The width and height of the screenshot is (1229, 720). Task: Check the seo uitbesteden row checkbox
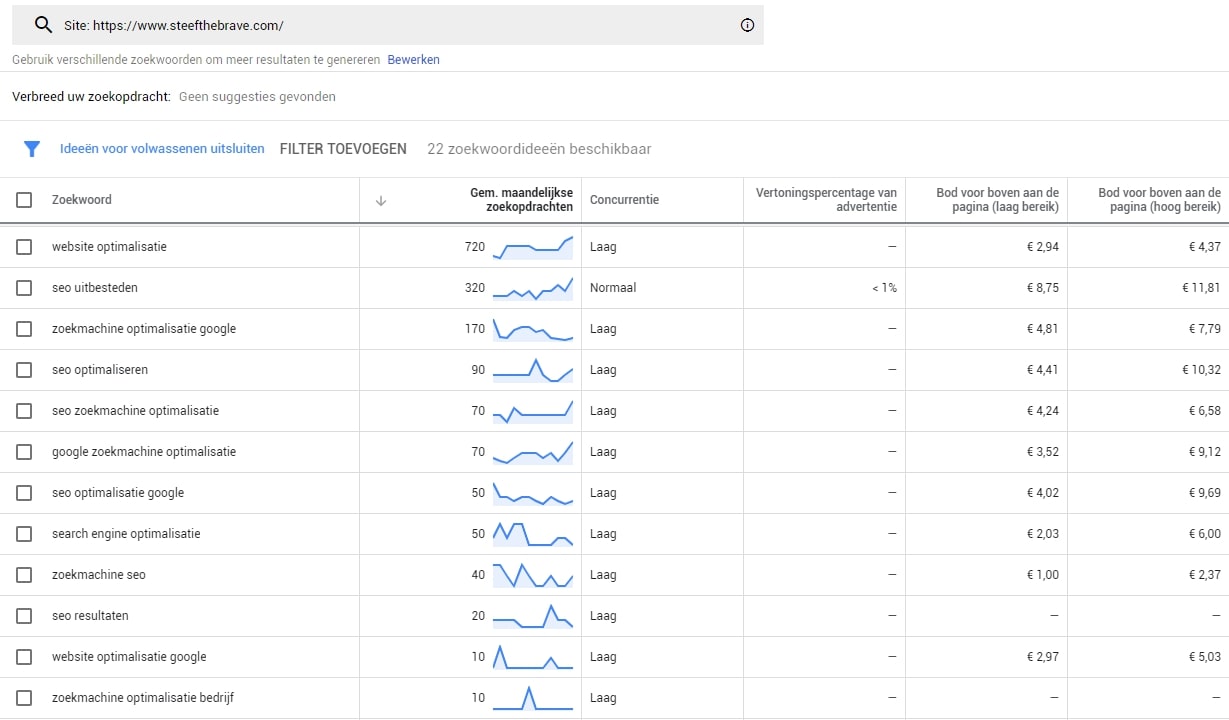click(x=24, y=288)
